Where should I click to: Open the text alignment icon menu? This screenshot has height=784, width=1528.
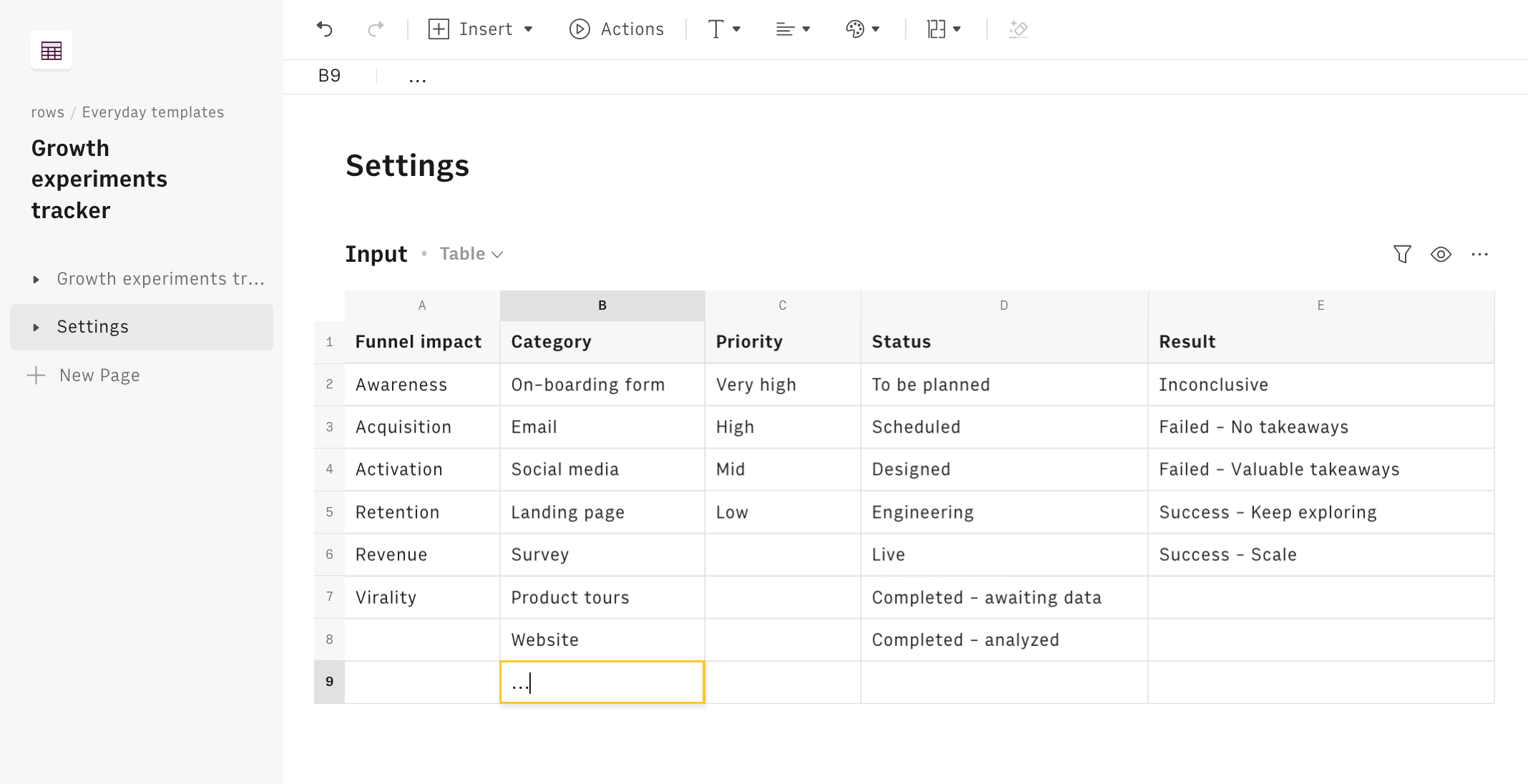(793, 29)
